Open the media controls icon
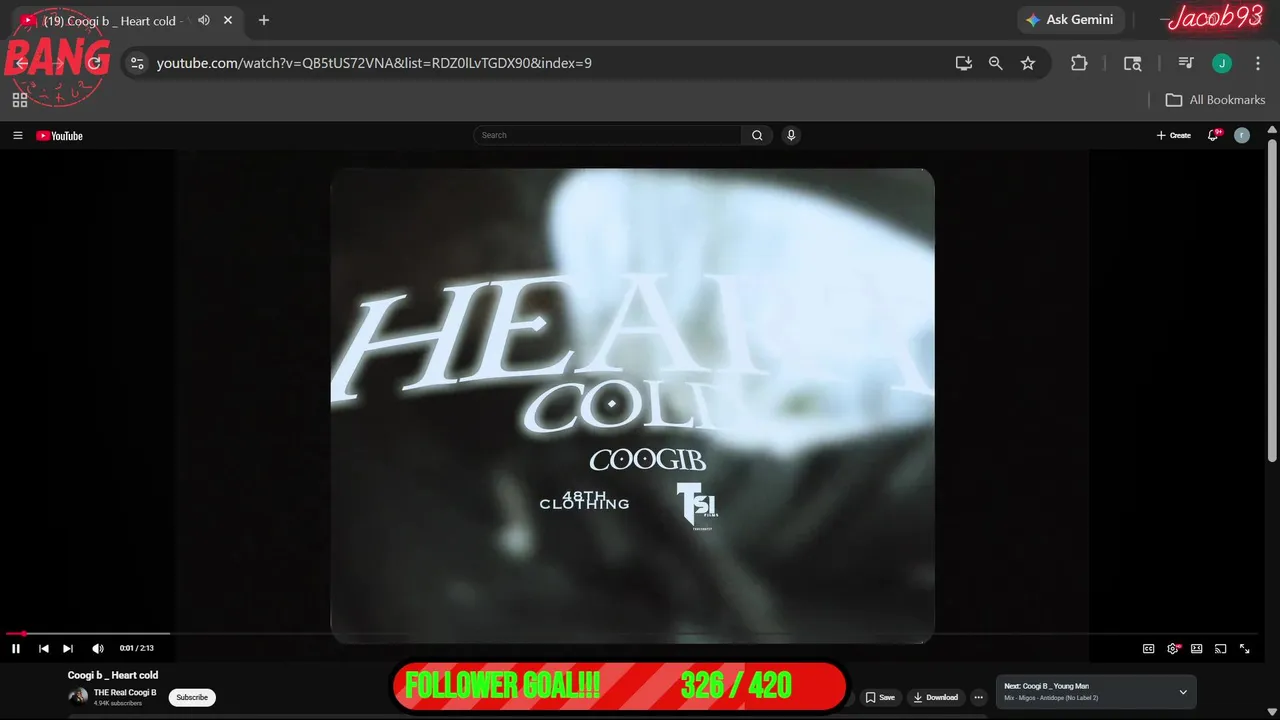 click(1186, 63)
